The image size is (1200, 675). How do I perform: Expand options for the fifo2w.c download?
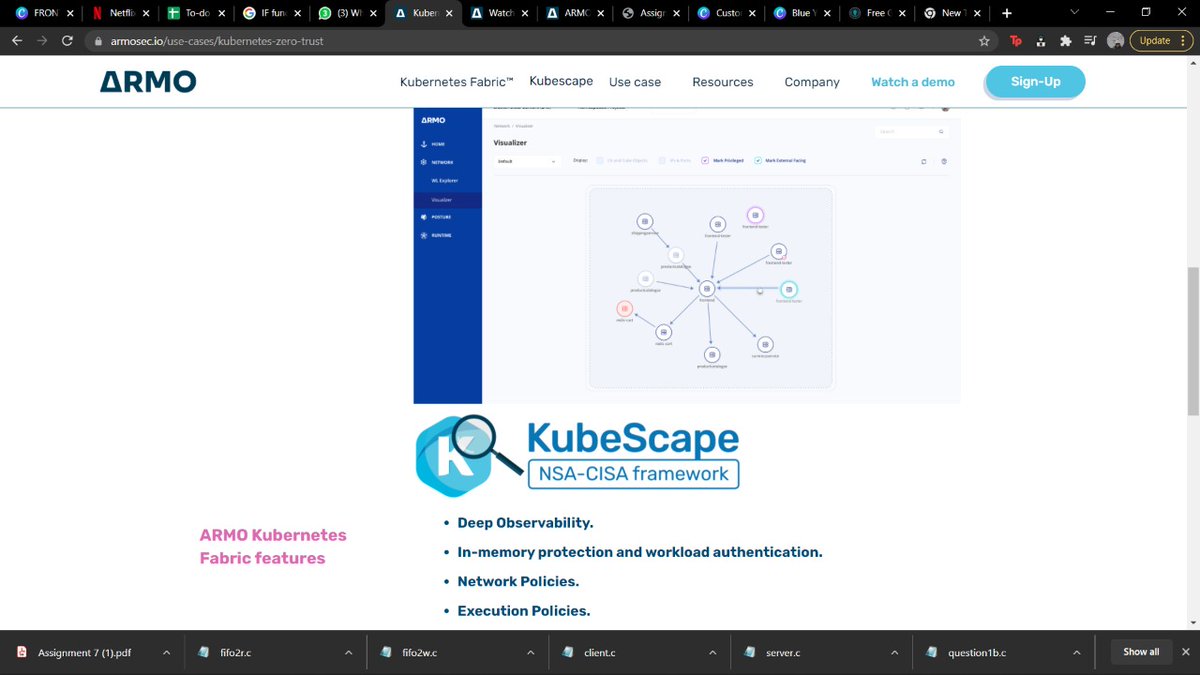point(530,652)
